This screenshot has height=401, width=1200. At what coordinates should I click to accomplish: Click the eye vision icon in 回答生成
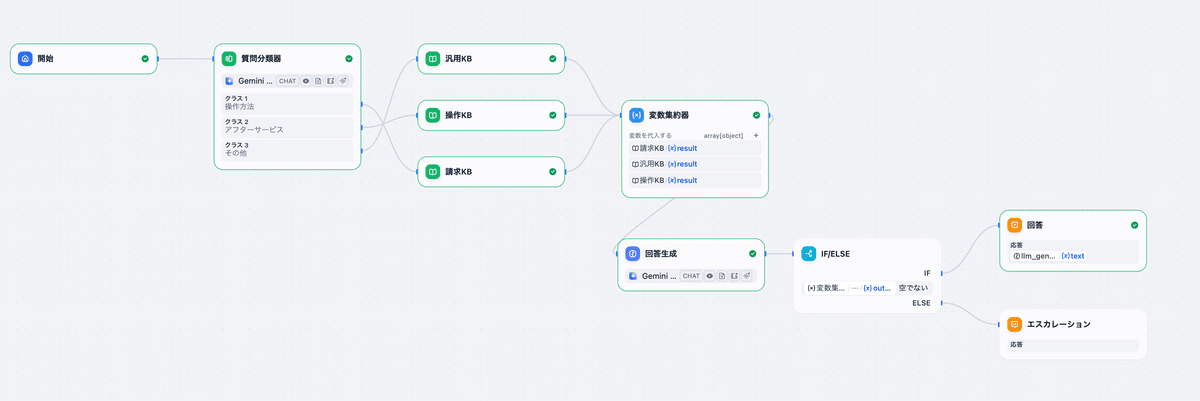click(710, 276)
